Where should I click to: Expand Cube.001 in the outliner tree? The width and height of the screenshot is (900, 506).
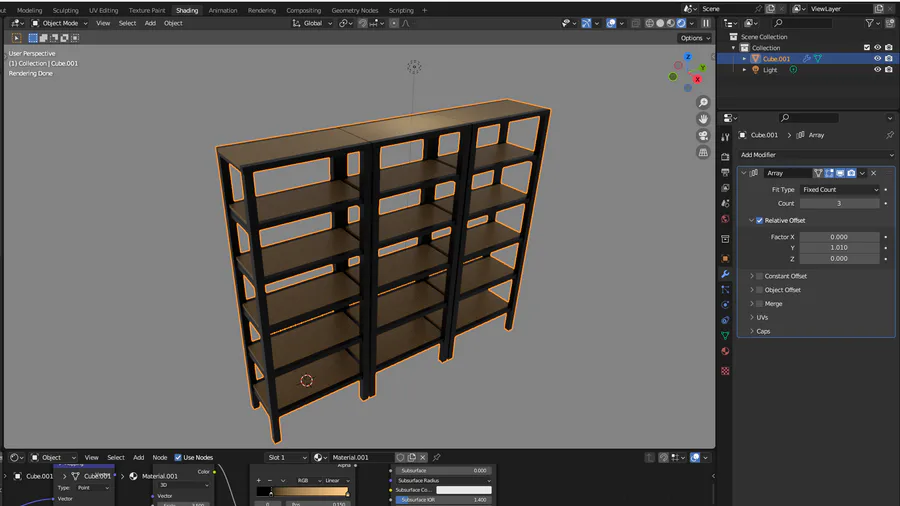(x=744, y=59)
